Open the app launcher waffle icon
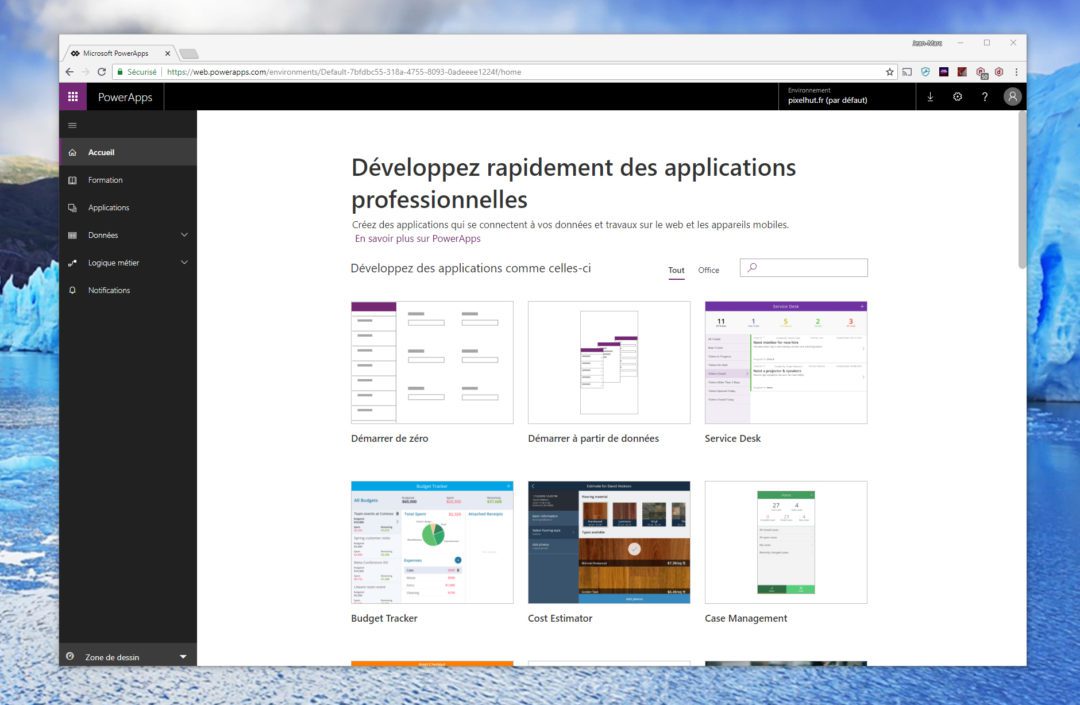The height and width of the screenshot is (705, 1080). click(72, 96)
